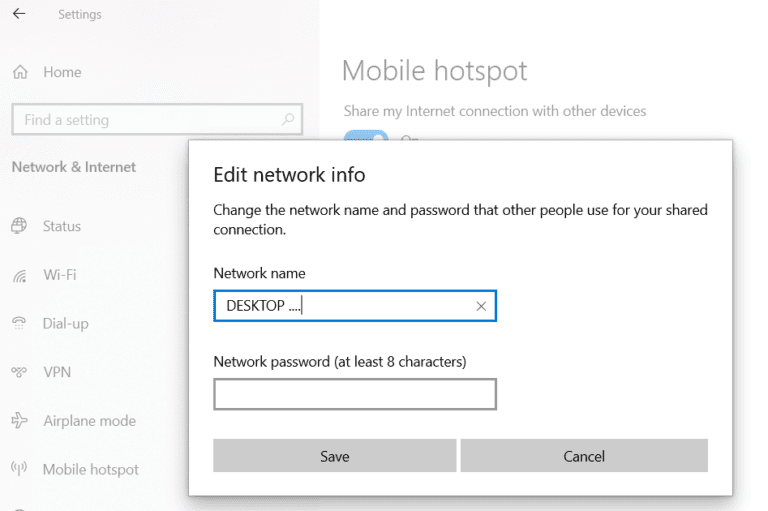Click the Network password (at least 8 characters) label

pos(339,362)
